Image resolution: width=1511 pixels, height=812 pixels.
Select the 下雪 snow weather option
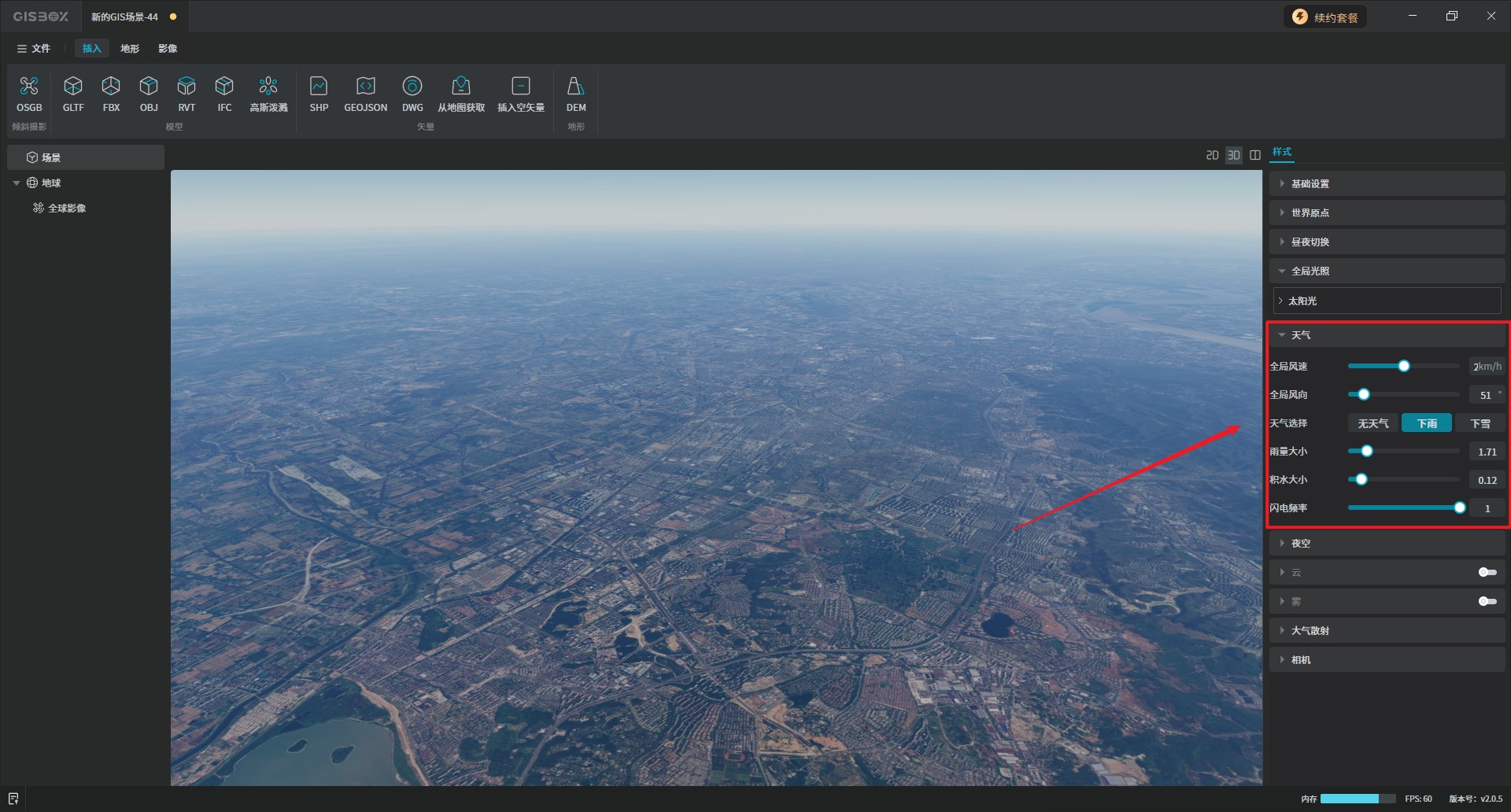1480,423
